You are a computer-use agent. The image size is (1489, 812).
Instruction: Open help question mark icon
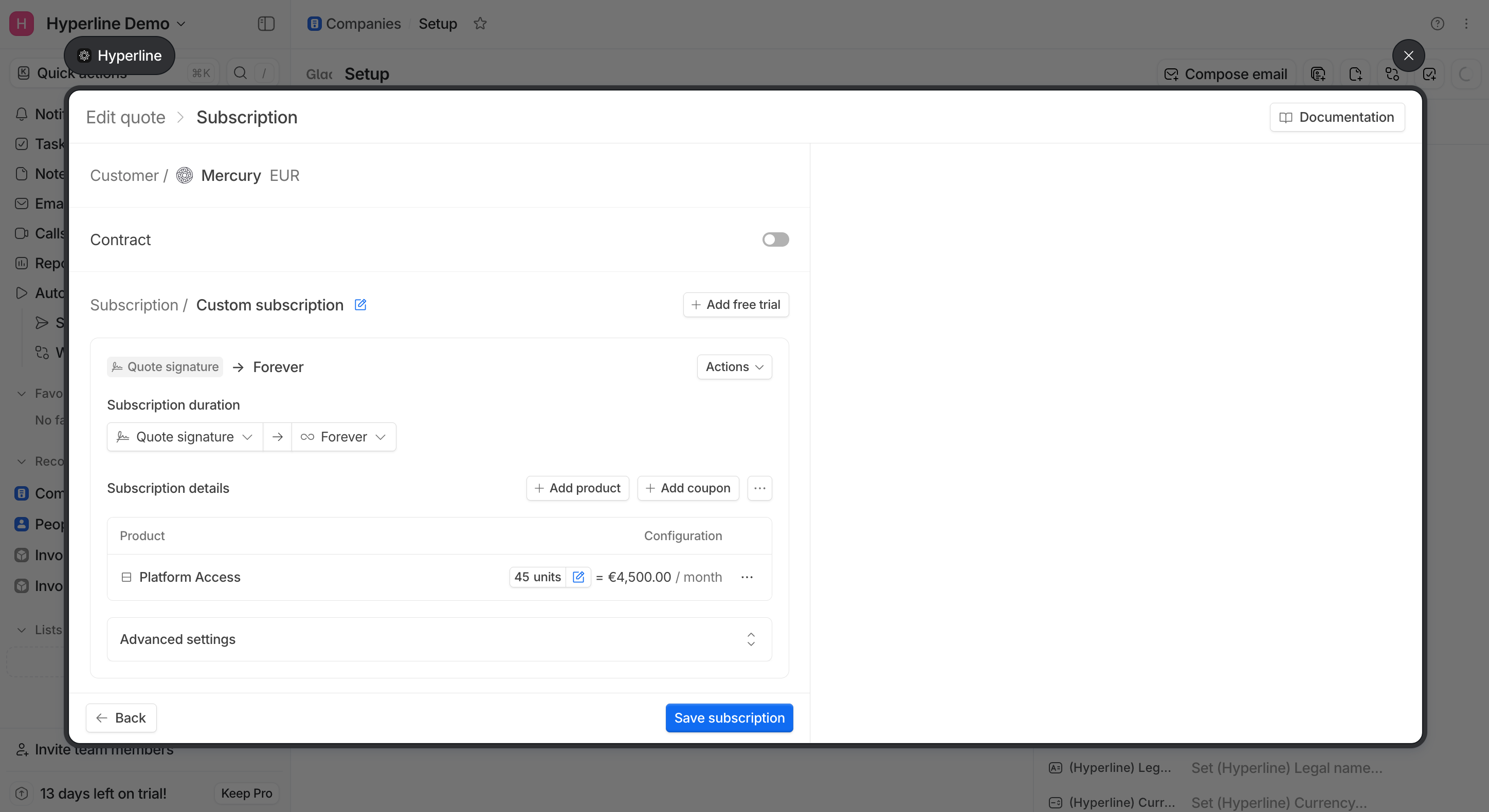tap(1437, 24)
